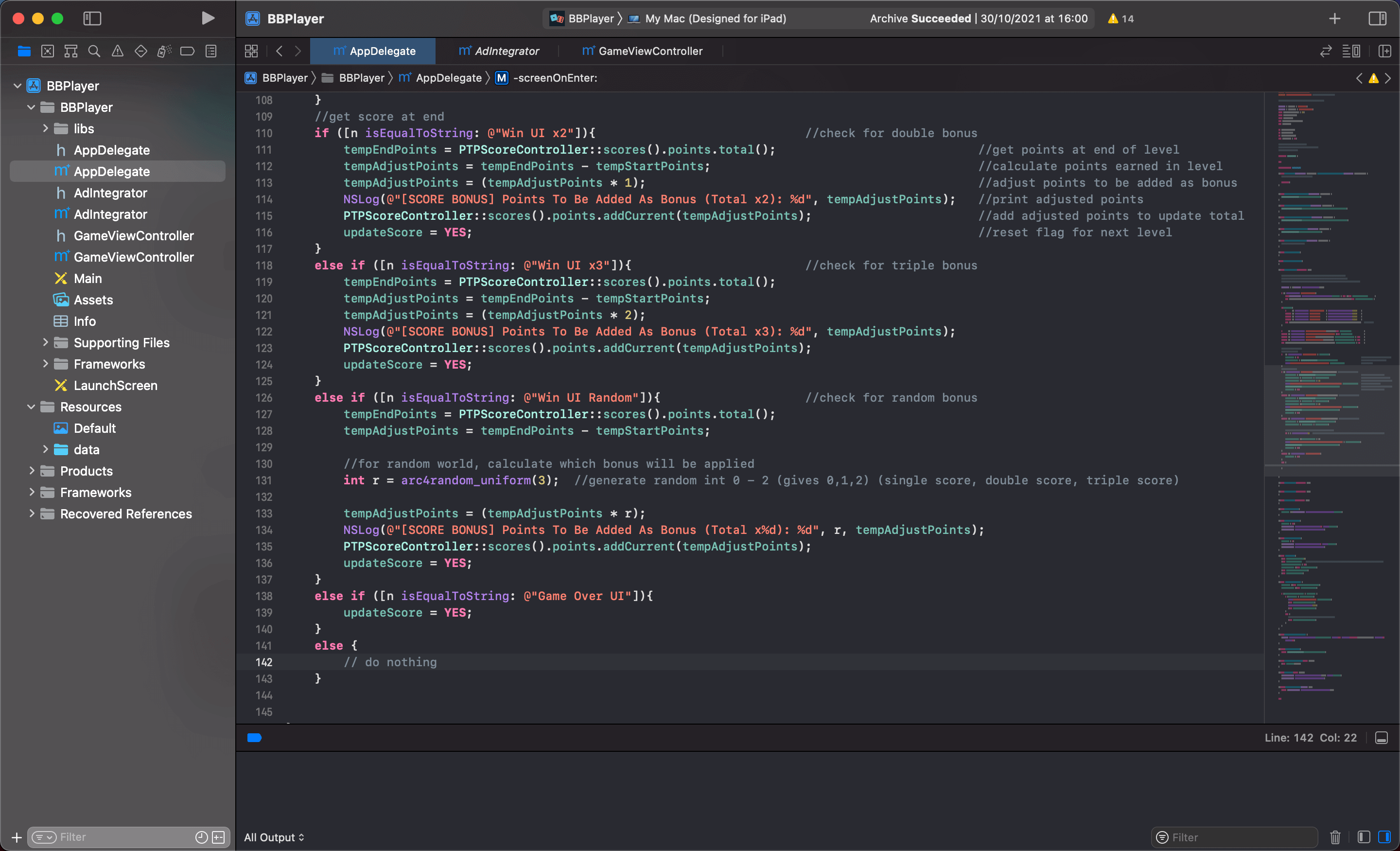Collapse the Resources group
The height and width of the screenshot is (851, 1400).
coord(31,407)
